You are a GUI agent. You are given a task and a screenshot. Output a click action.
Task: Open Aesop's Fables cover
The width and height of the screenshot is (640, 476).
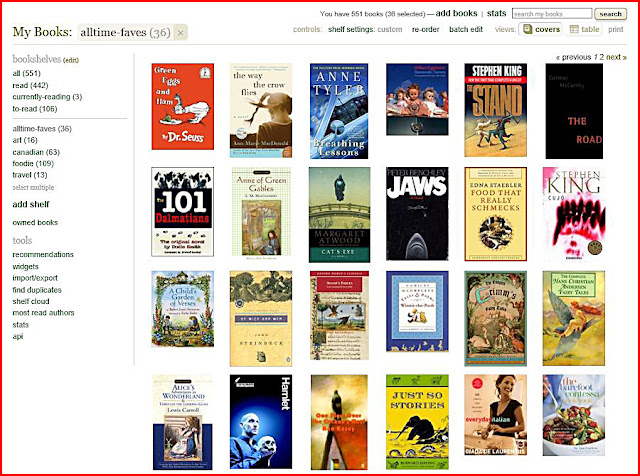(x=339, y=315)
